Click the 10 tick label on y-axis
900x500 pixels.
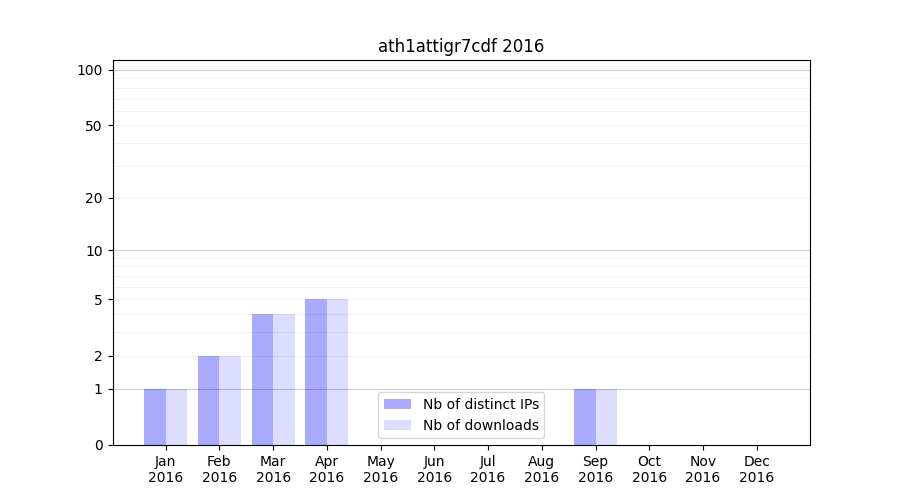(94, 251)
